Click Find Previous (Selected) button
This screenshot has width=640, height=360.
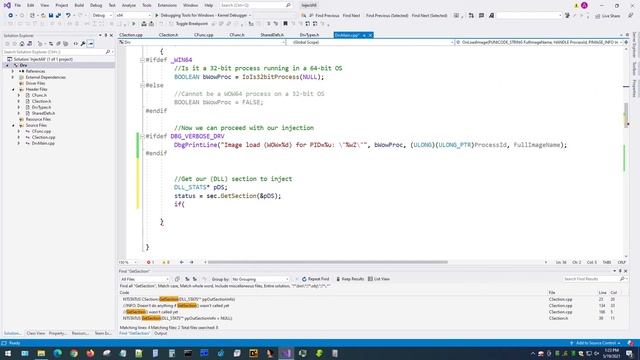coord(387,16)
